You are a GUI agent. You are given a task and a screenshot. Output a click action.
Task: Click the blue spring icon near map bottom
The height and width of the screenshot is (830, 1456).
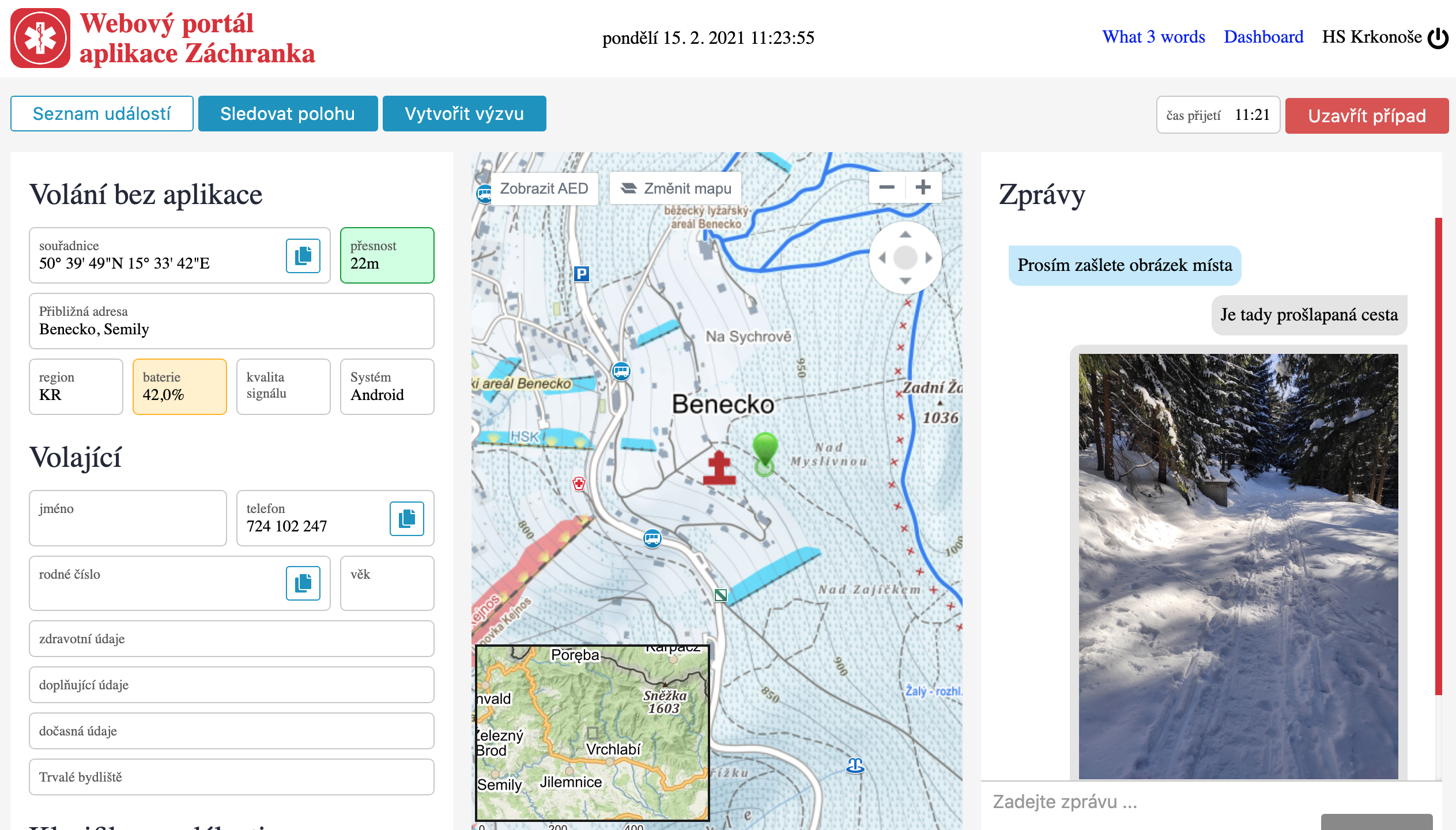click(855, 765)
